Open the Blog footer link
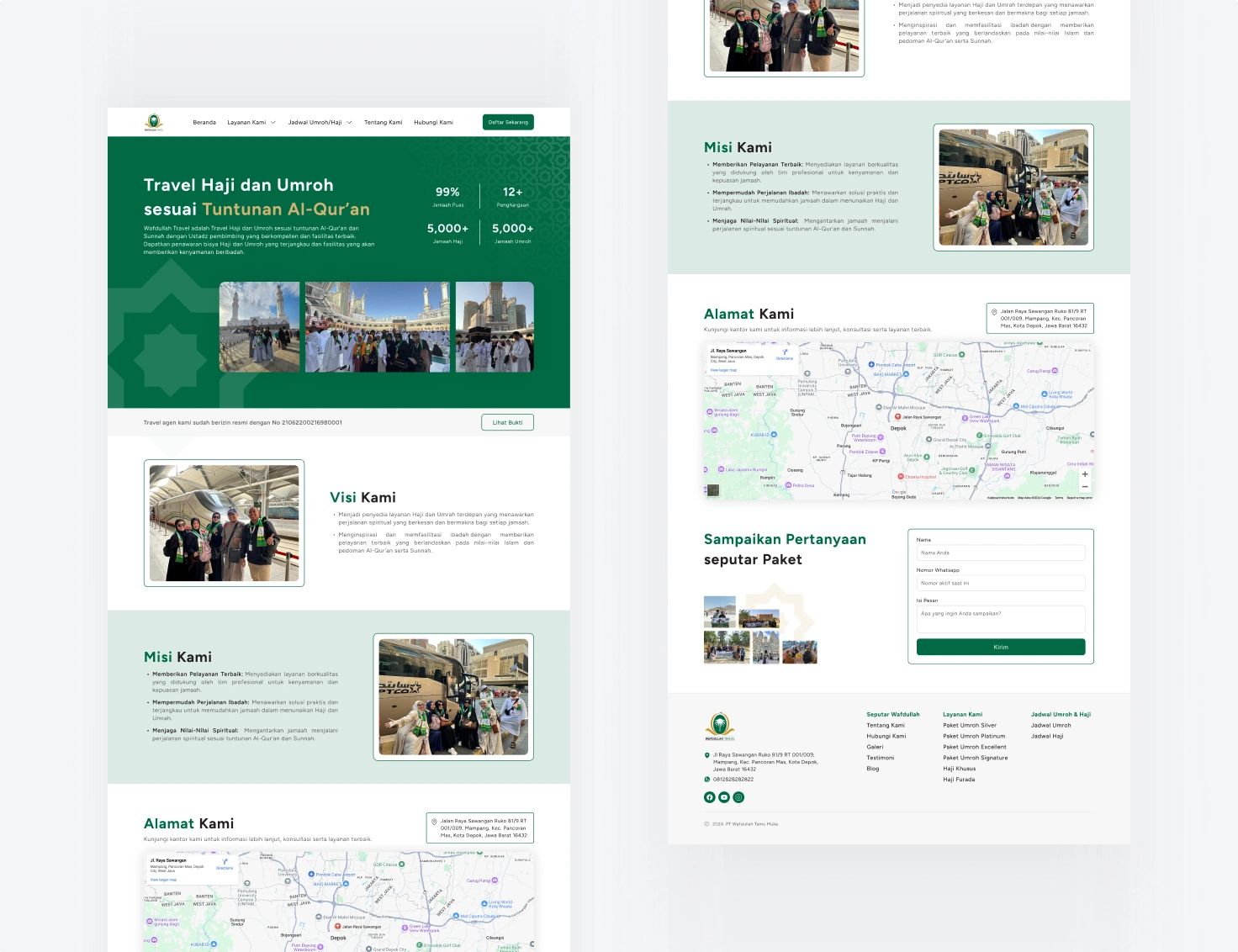1238x952 pixels. click(873, 769)
